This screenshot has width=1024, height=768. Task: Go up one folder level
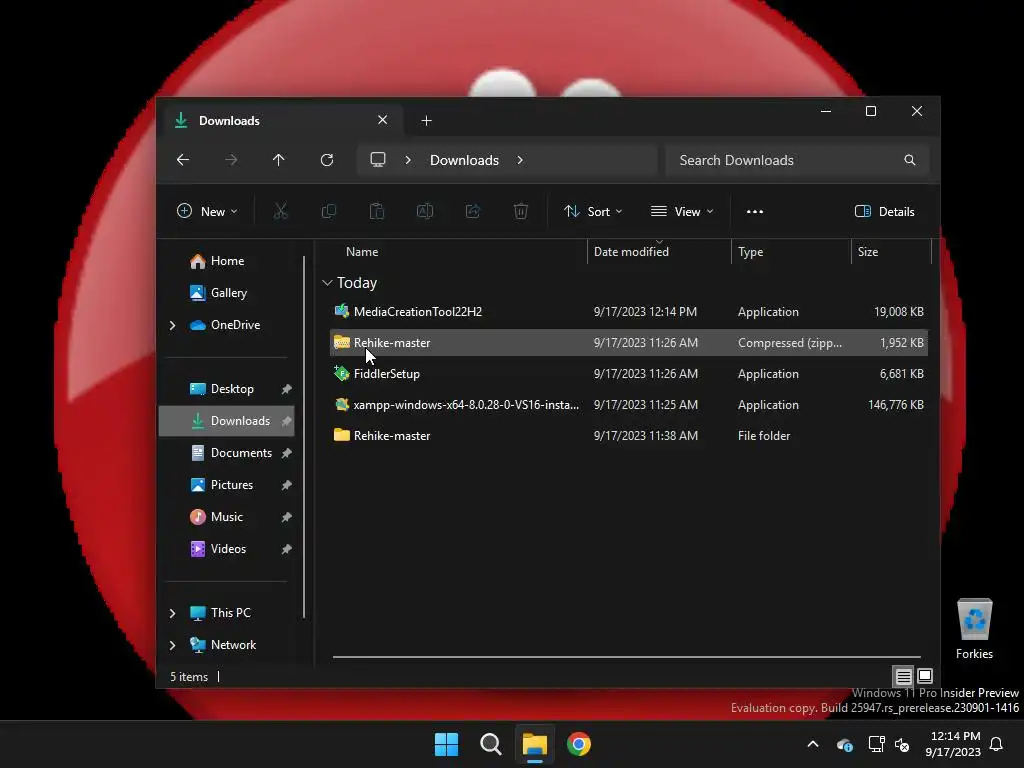[x=279, y=160]
